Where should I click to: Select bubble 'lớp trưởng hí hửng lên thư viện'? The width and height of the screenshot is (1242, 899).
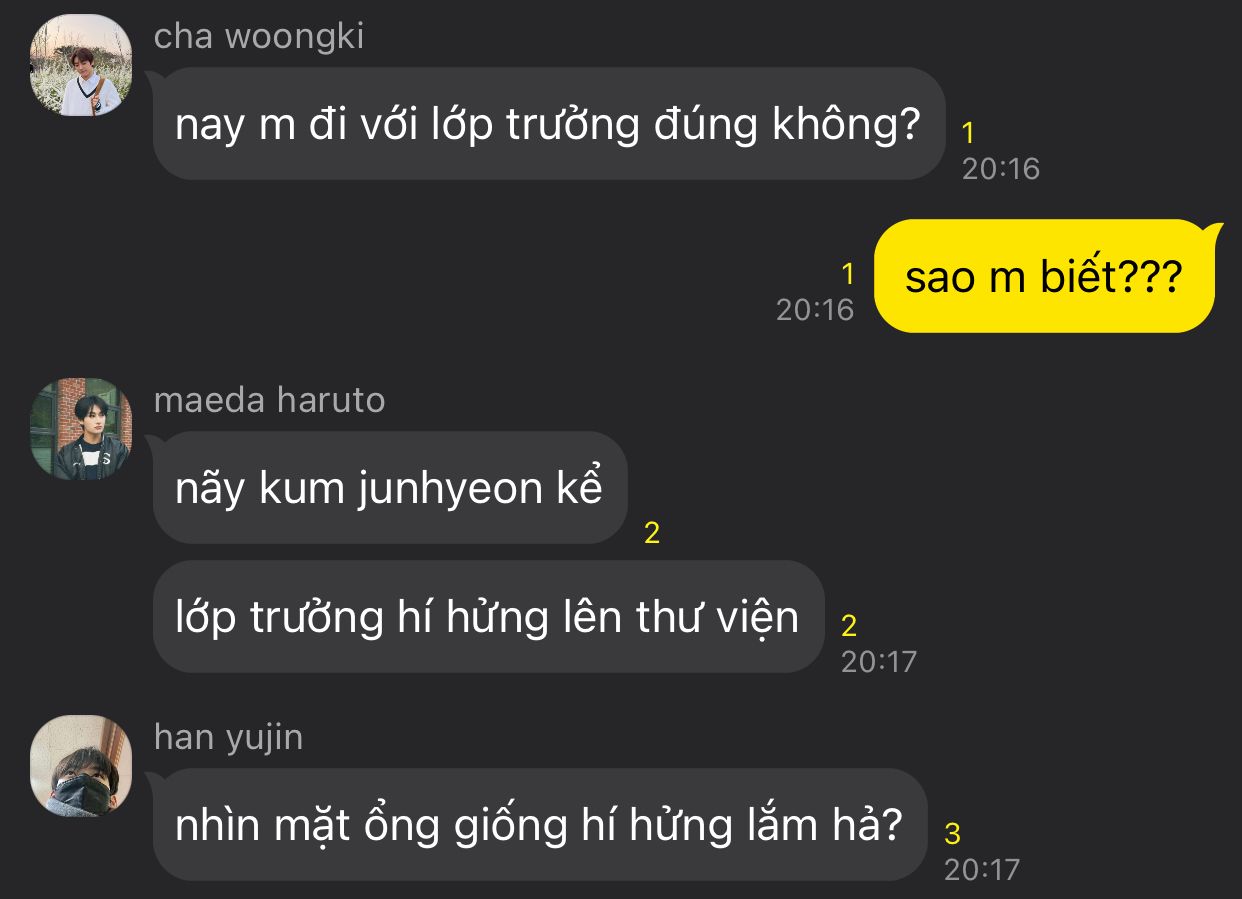(488, 617)
